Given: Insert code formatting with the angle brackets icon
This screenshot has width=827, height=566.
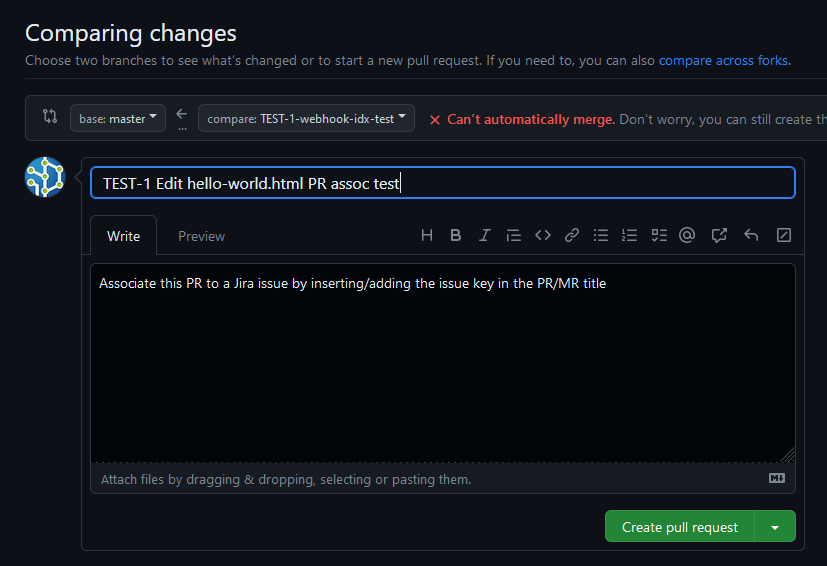Looking at the screenshot, I should (x=543, y=236).
